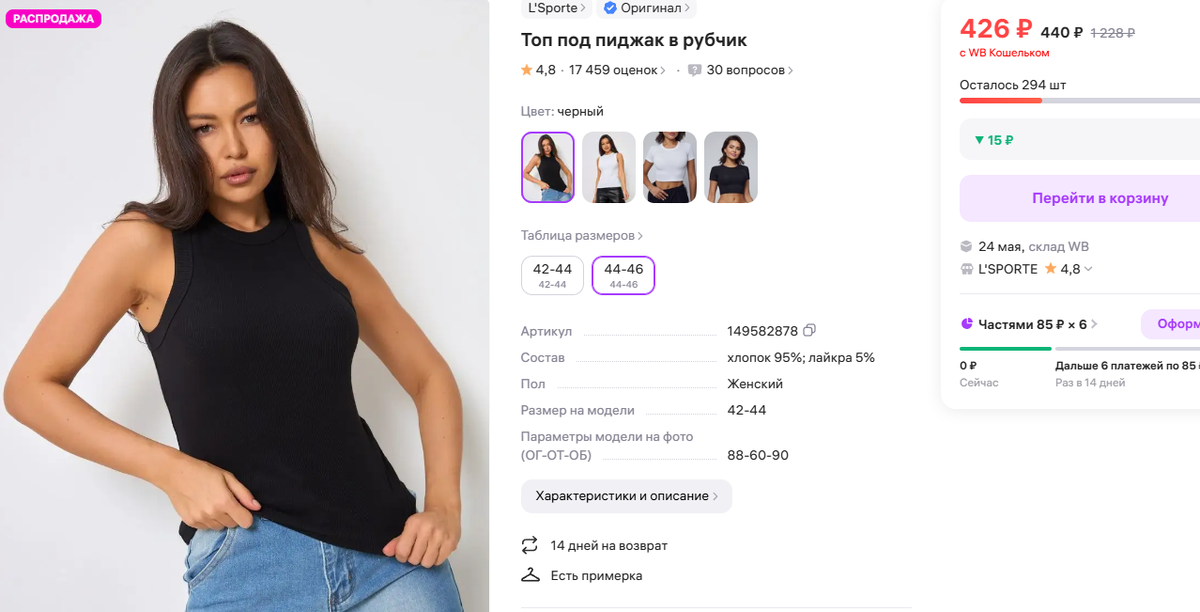Click the store icon next to L'SPORTE
This screenshot has width=1200, height=612.
[966, 268]
